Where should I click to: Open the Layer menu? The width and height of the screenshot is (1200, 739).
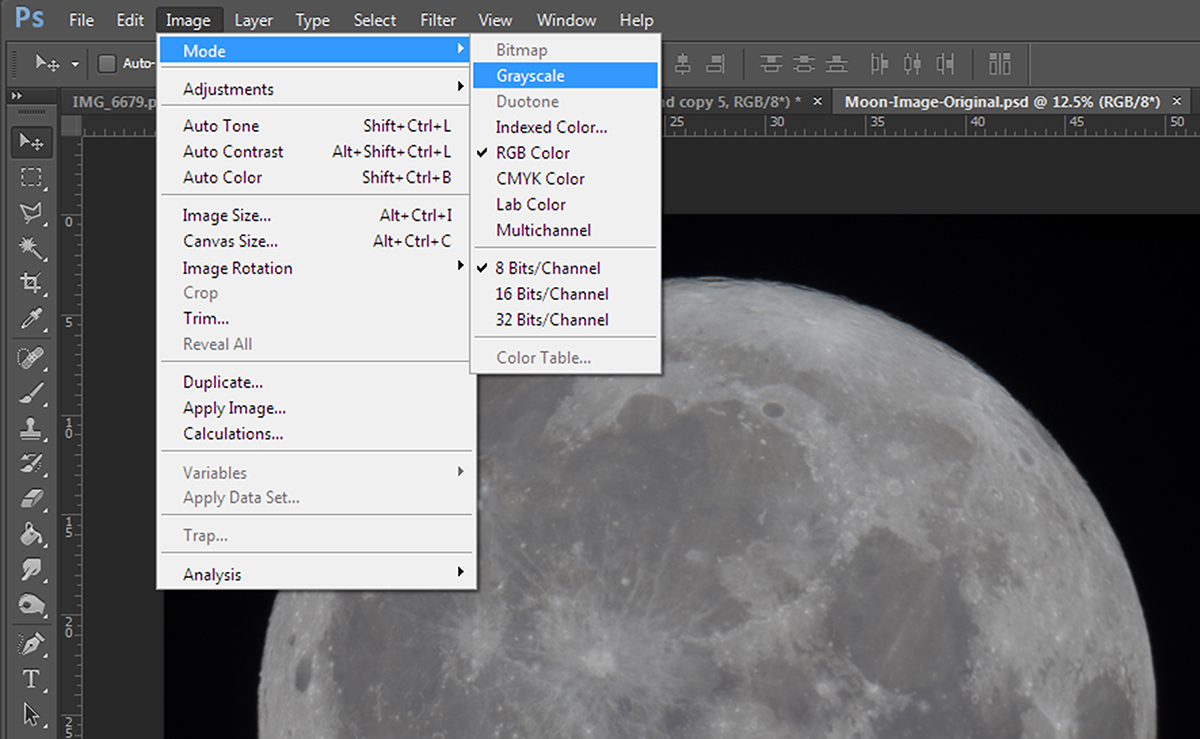(254, 20)
